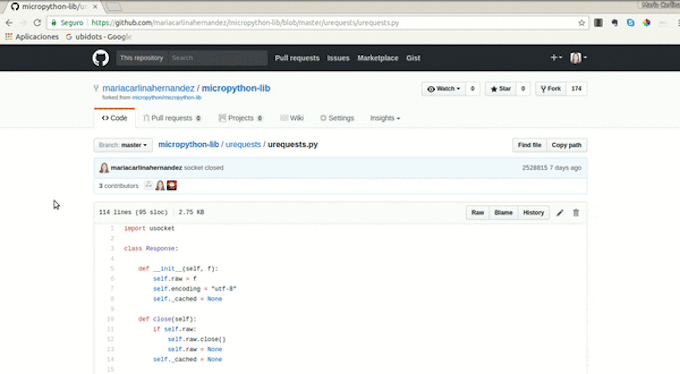The height and width of the screenshot is (374, 680).
Task: Switch to the Settings tab
Action: pyautogui.click(x=337, y=118)
